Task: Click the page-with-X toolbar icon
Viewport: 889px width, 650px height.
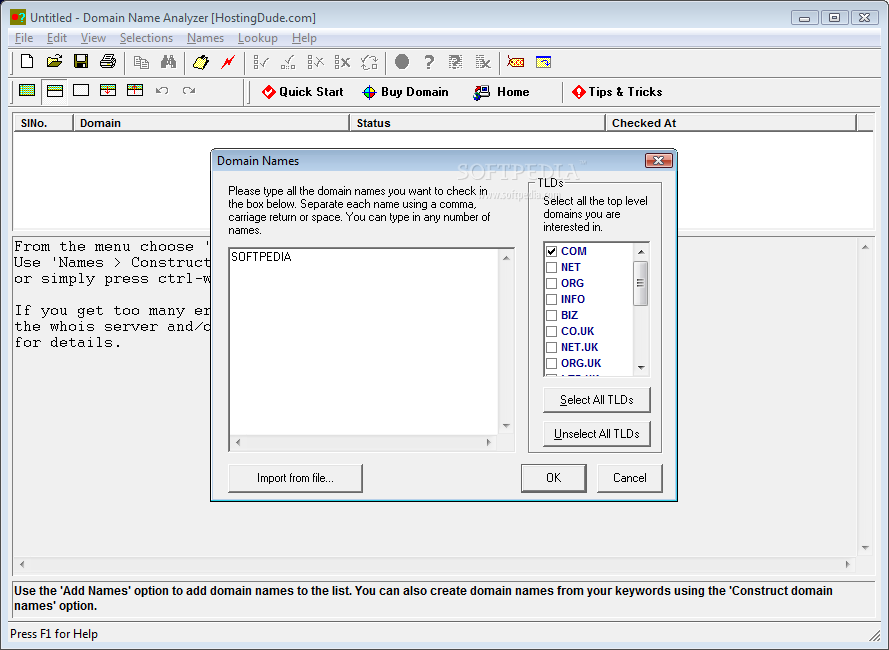Action: [482, 62]
